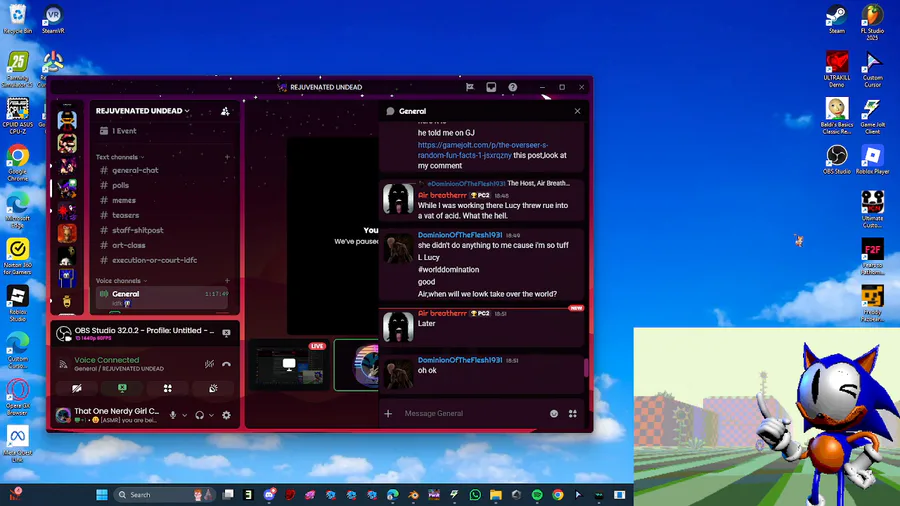
Task: Collapse the Voice channels category
Action: coord(122,281)
